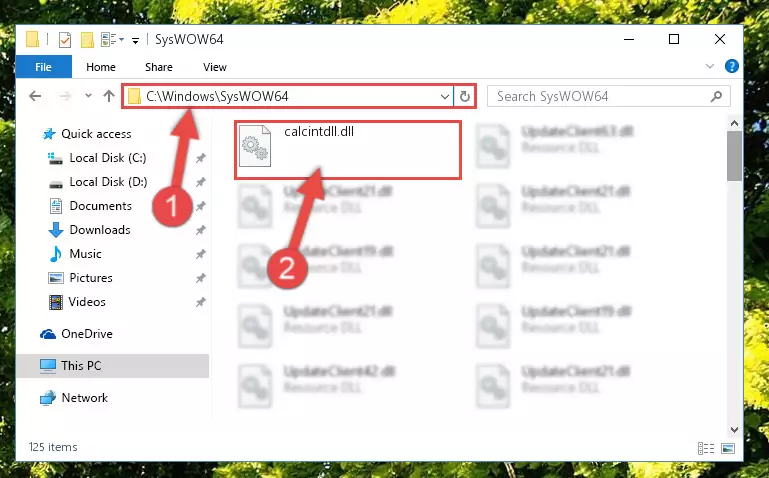The width and height of the screenshot is (769, 478).
Task: Select the calcintdll.dll file icon
Action: pos(255,146)
